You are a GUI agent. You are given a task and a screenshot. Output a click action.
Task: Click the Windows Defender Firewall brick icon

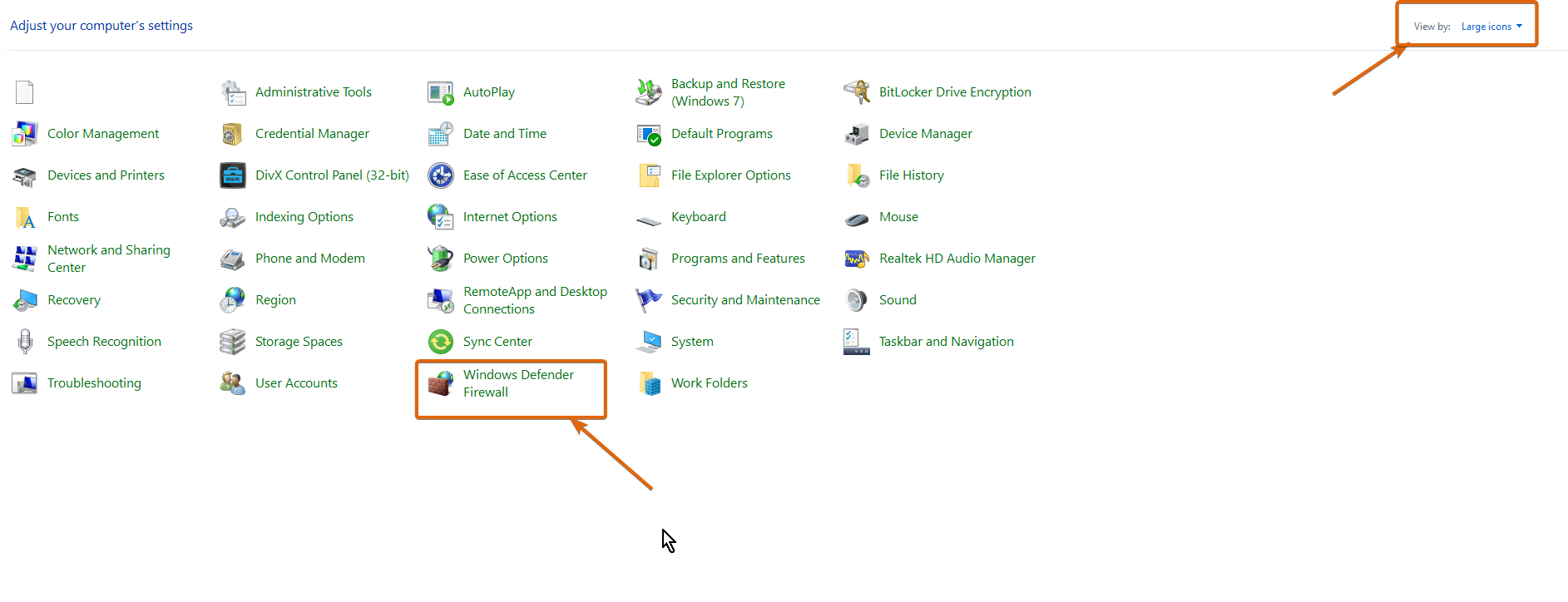pyautogui.click(x=441, y=383)
